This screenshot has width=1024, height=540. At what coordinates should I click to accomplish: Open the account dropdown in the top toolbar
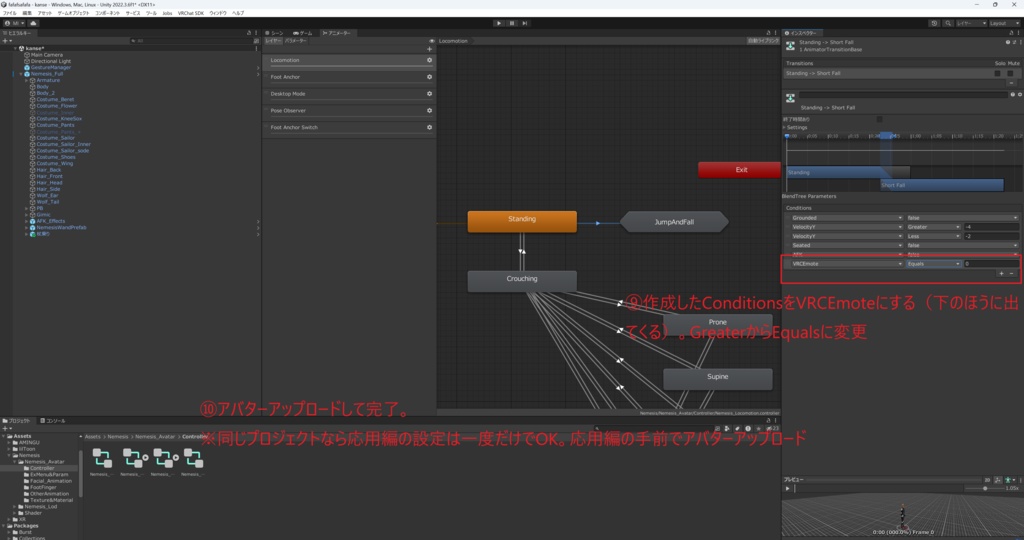(14, 23)
